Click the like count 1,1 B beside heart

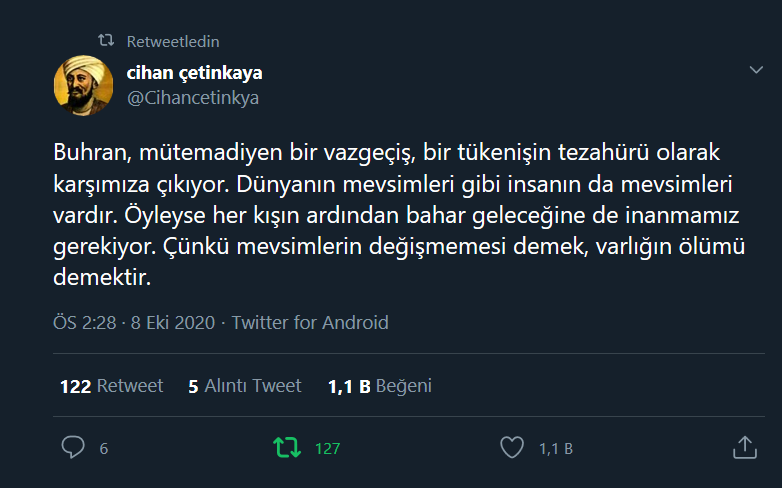[556, 449]
